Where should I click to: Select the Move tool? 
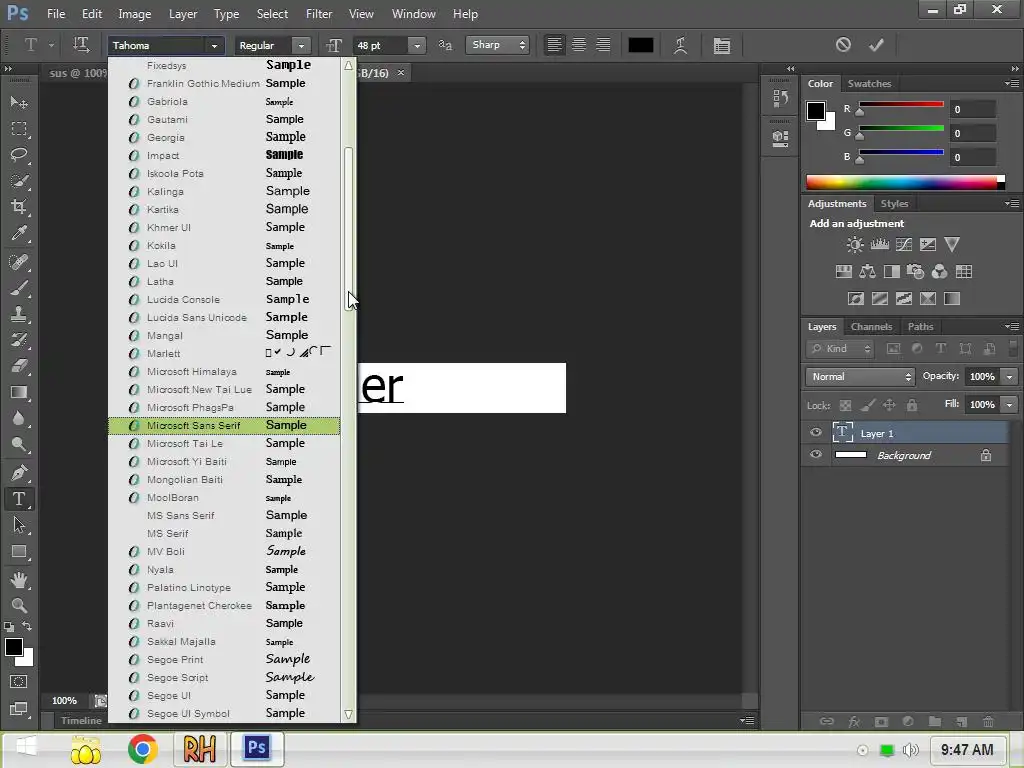[19, 103]
